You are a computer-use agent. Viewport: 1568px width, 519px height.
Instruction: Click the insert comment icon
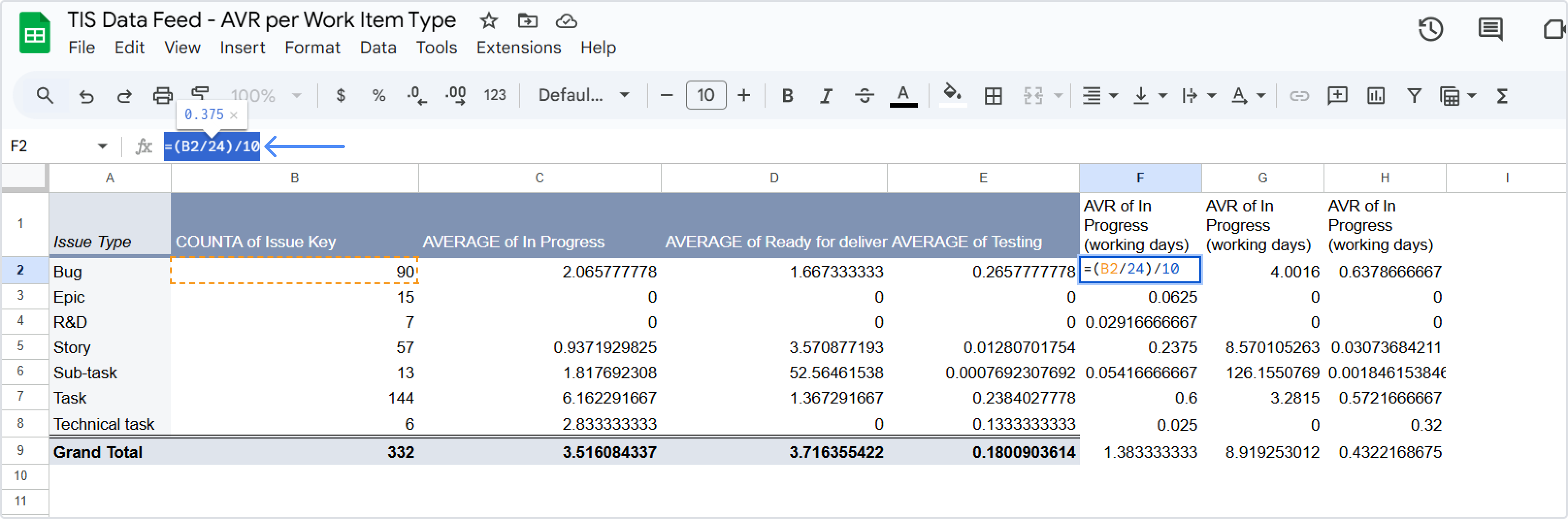click(1337, 96)
